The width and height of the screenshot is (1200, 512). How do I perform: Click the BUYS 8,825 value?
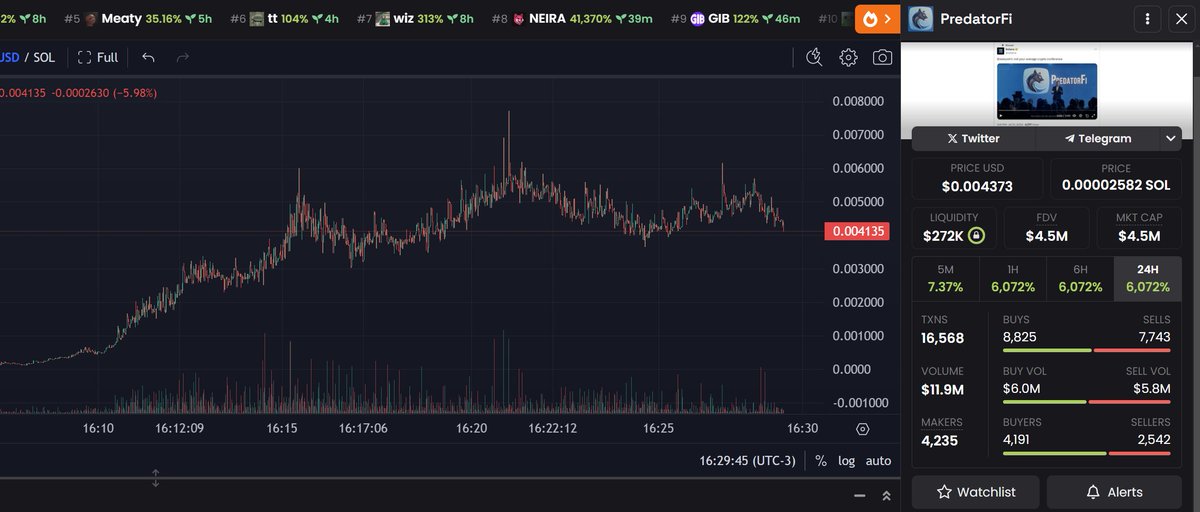click(x=1019, y=337)
